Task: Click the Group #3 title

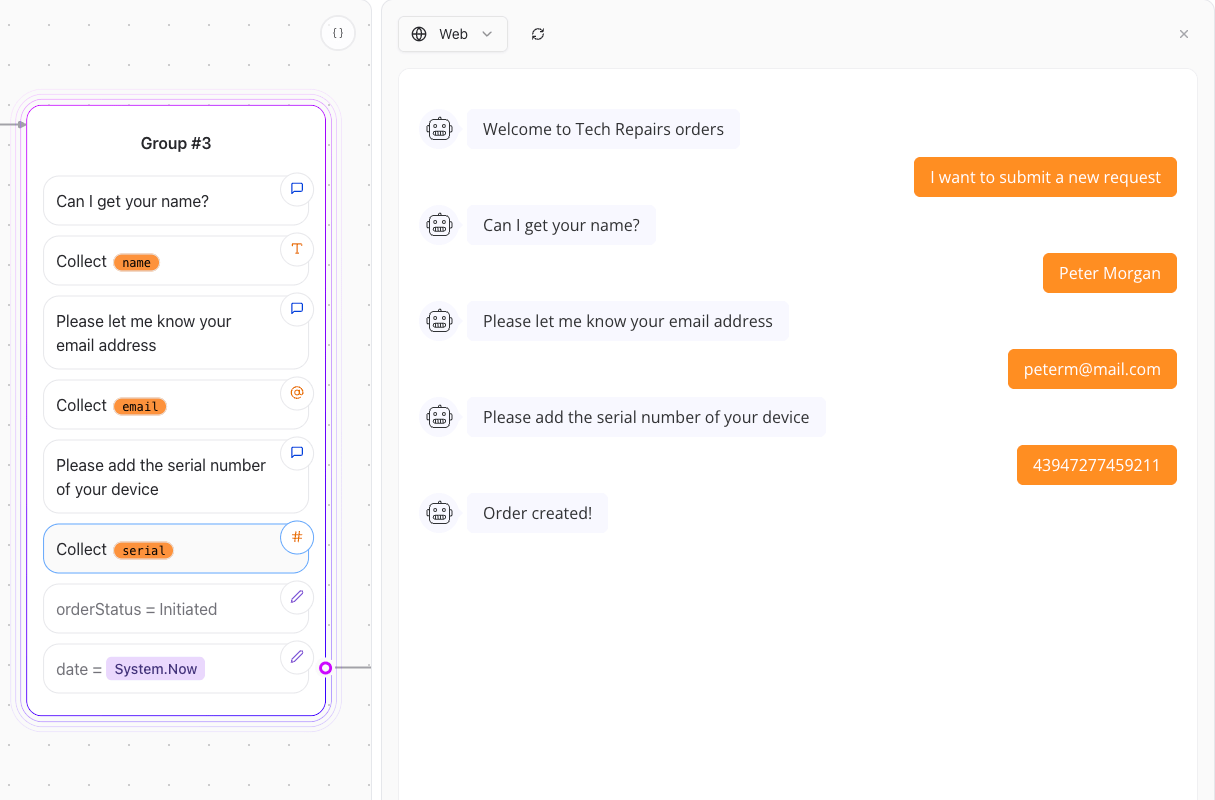Action: click(x=176, y=143)
